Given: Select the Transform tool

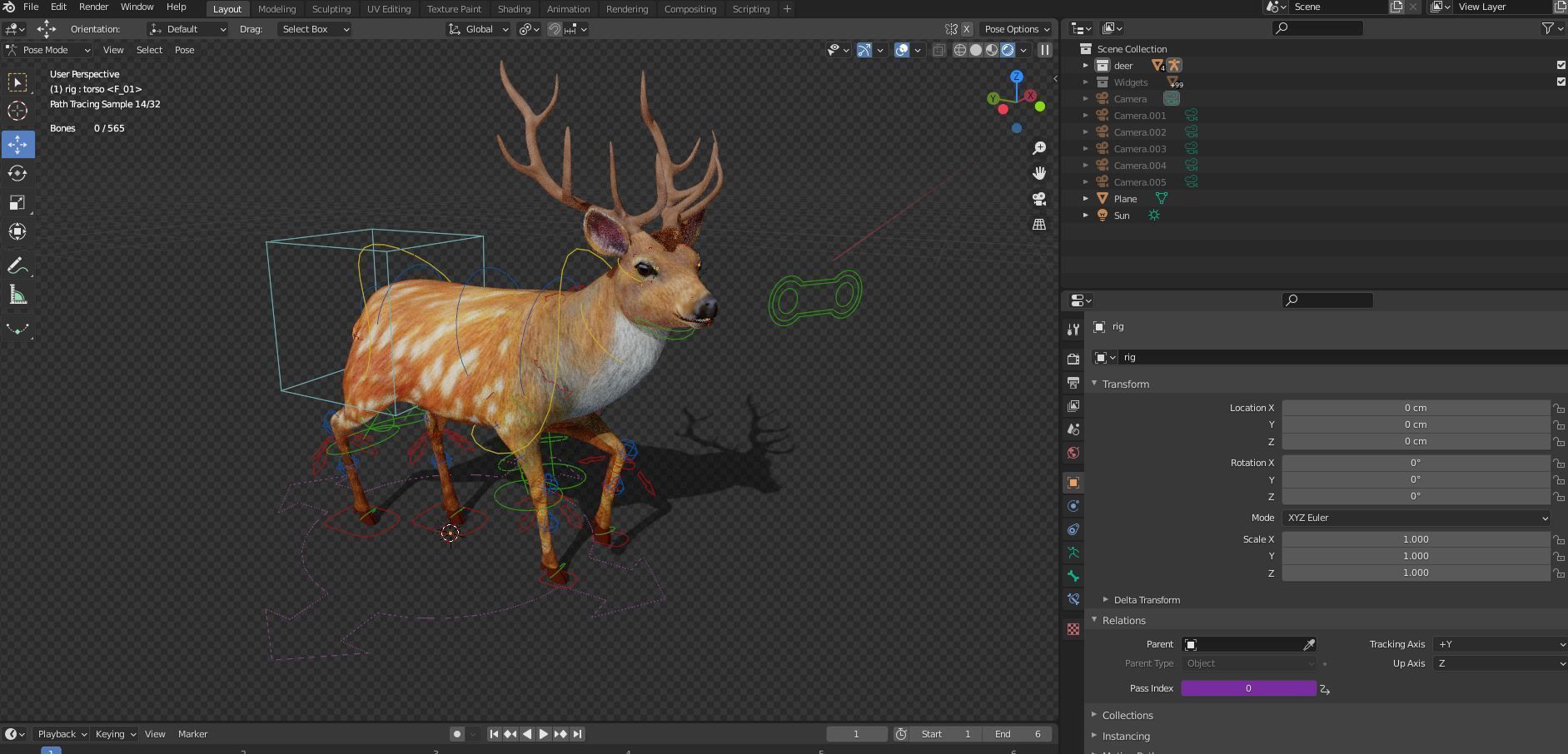Looking at the screenshot, I should [x=17, y=231].
